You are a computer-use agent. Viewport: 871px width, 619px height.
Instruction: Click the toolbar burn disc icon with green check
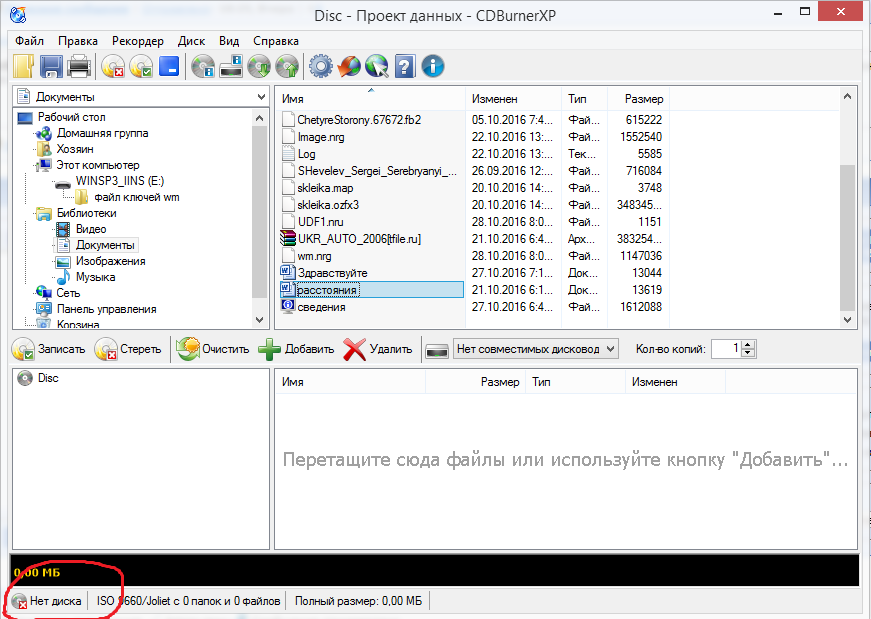pyautogui.click(x=141, y=67)
